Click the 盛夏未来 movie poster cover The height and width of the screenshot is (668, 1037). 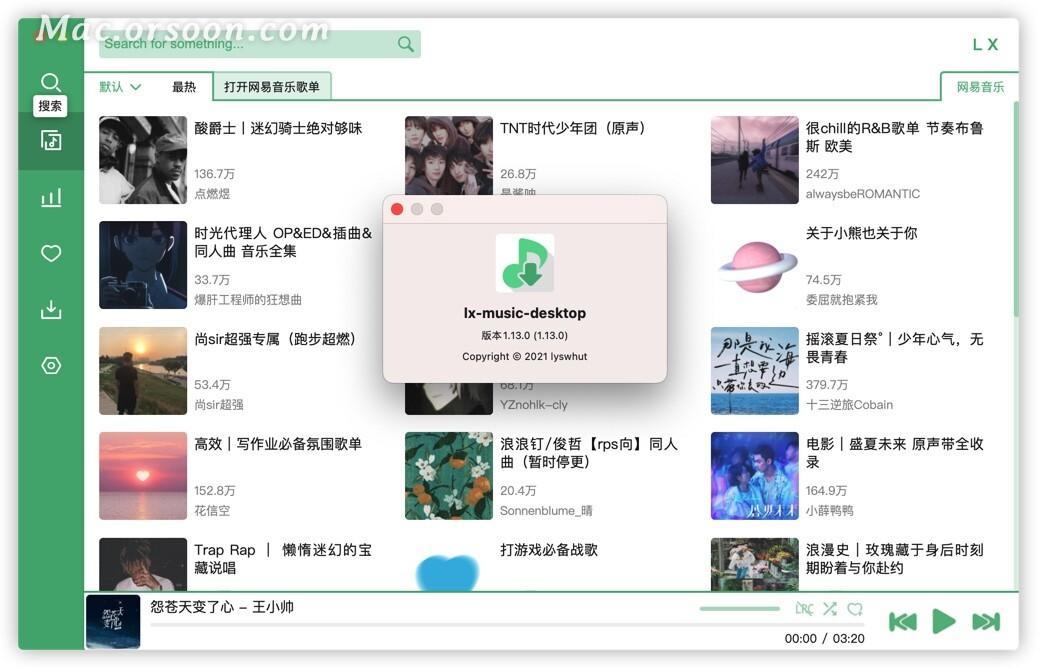coord(755,476)
